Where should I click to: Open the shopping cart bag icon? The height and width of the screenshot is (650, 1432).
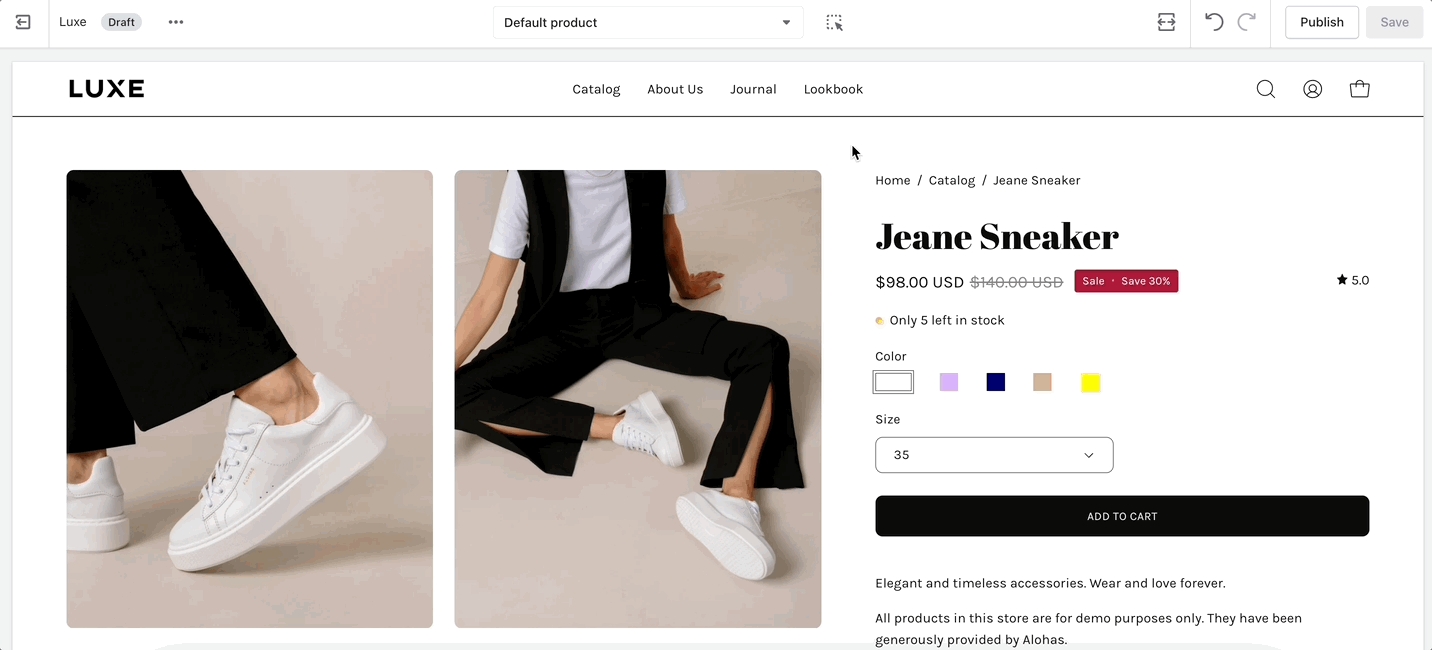click(x=1359, y=89)
